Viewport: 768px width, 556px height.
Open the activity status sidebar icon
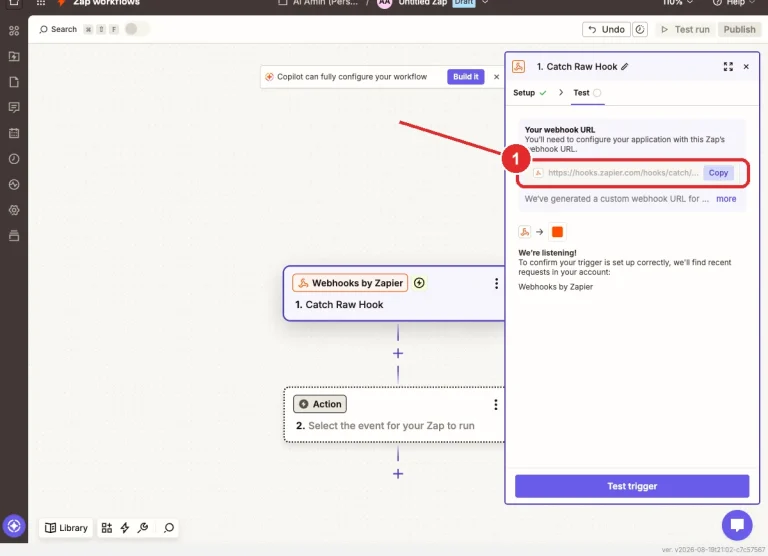(x=14, y=185)
